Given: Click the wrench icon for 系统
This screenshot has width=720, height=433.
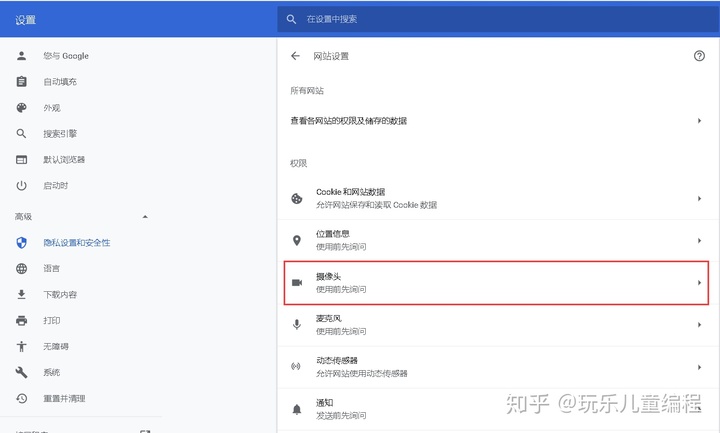Looking at the screenshot, I should point(22,372).
